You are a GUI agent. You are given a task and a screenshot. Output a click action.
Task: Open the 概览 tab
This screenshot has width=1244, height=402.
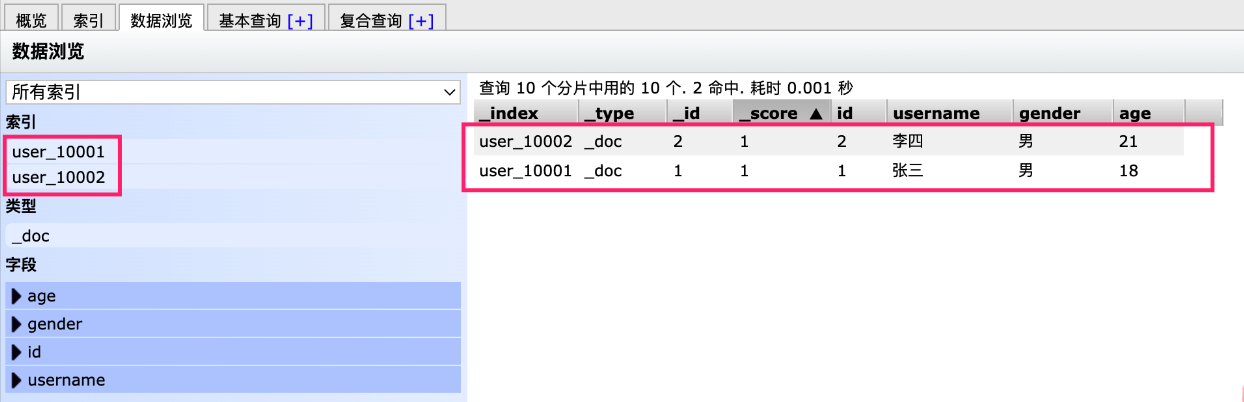coord(31,19)
